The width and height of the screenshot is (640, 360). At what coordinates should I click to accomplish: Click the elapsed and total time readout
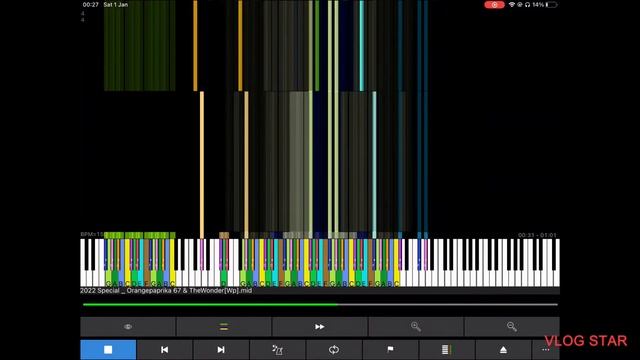pyautogui.click(x=537, y=235)
